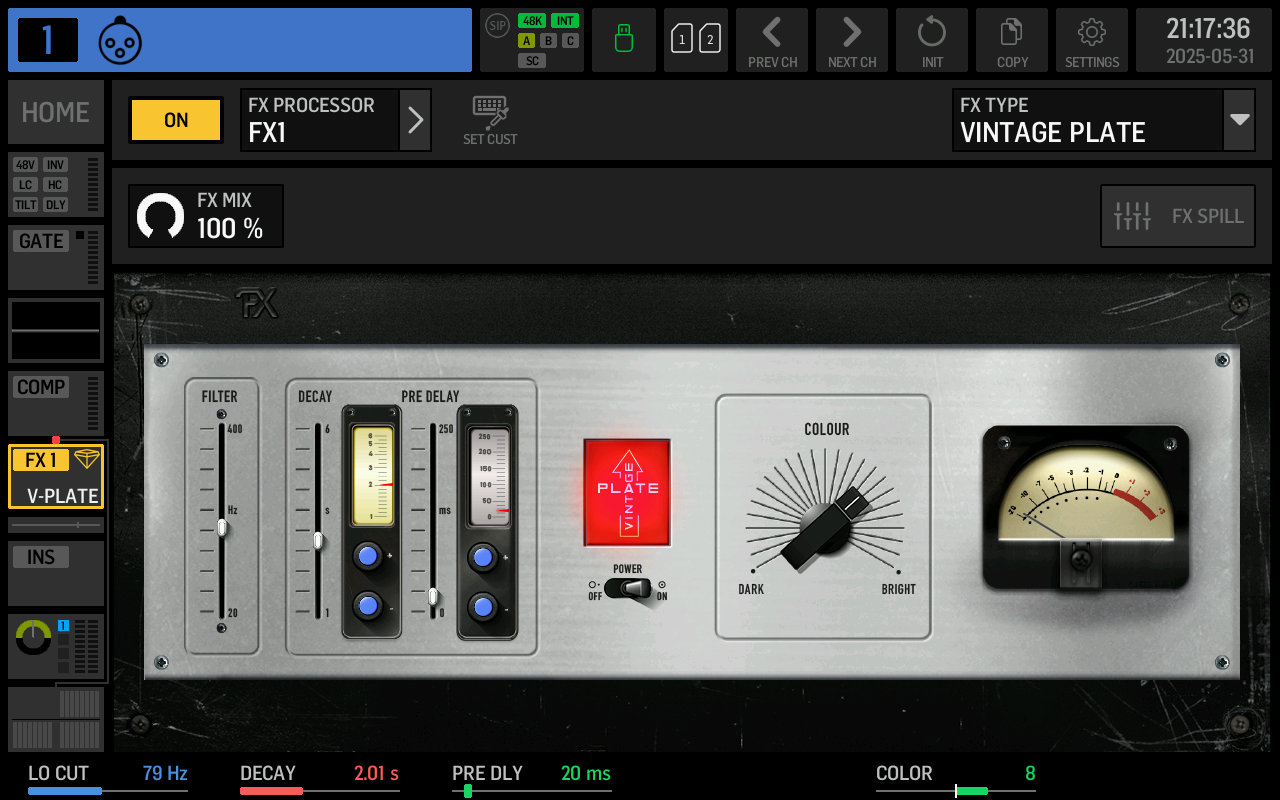Expand the FX PROCESSOR chevron
Image resolution: width=1280 pixels, height=800 pixels.
[415, 120]
